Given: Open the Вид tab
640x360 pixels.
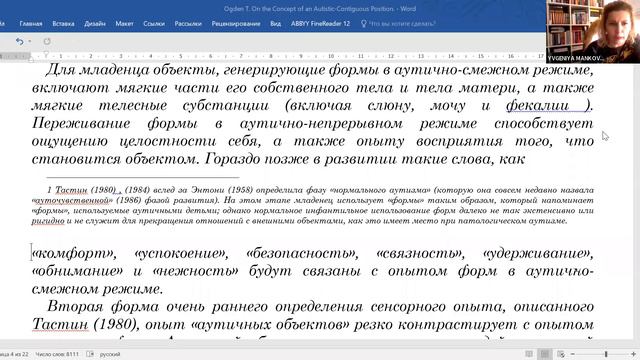Looking at the screenshot, I should click(x=276, y=24).
